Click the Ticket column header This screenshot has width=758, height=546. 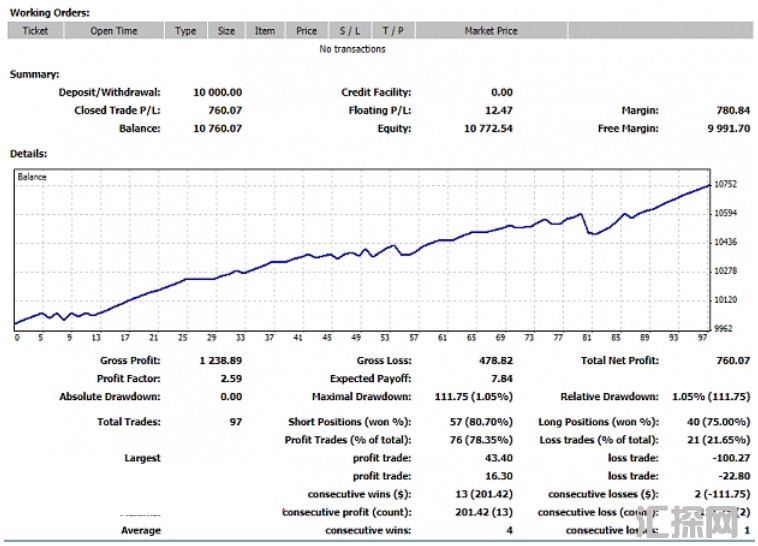35,31
